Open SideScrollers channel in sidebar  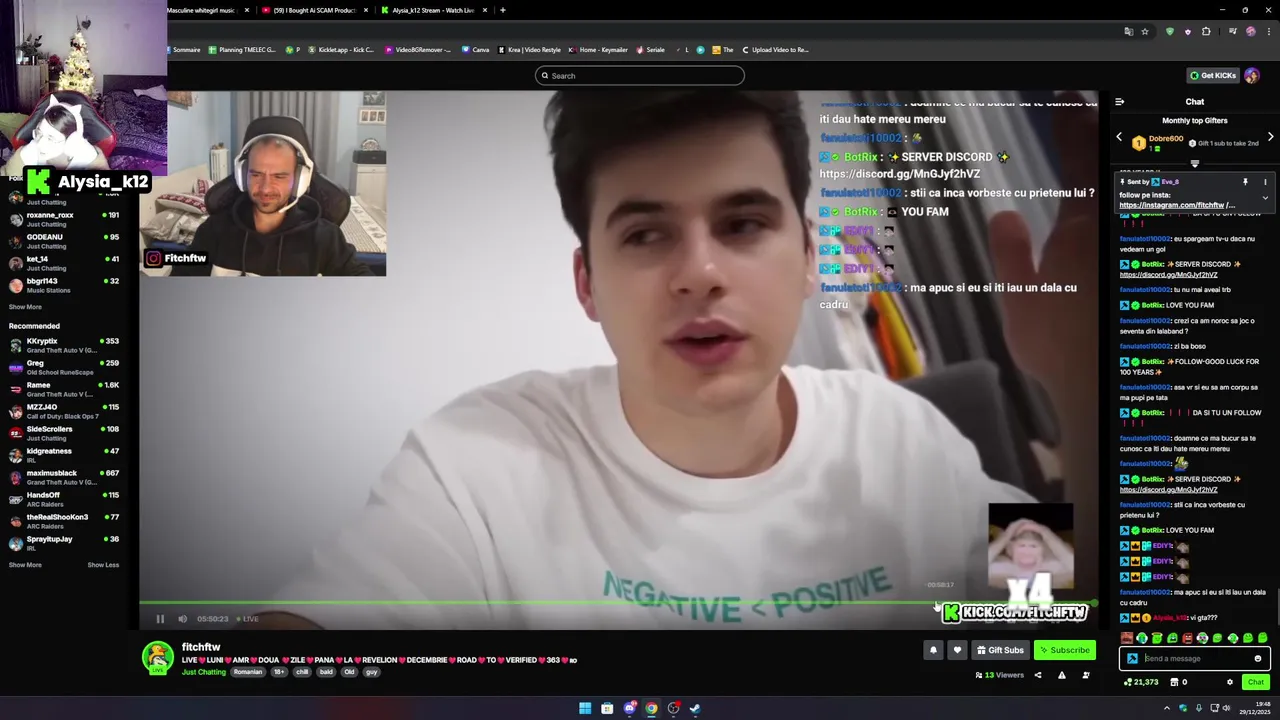65,433
